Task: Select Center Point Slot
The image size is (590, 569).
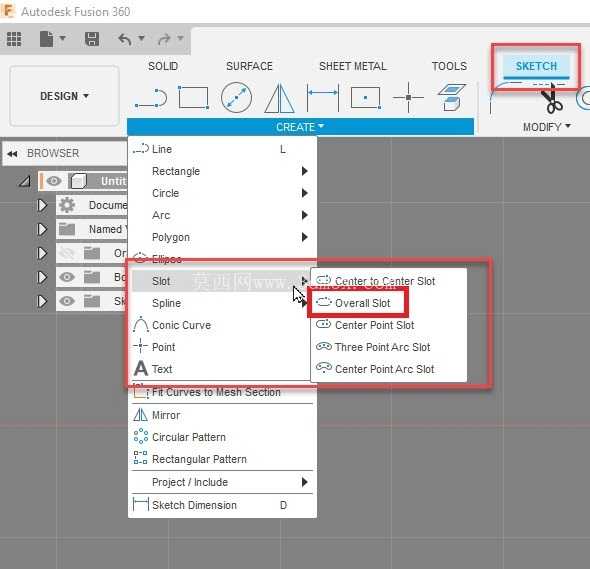Action: 389,325
